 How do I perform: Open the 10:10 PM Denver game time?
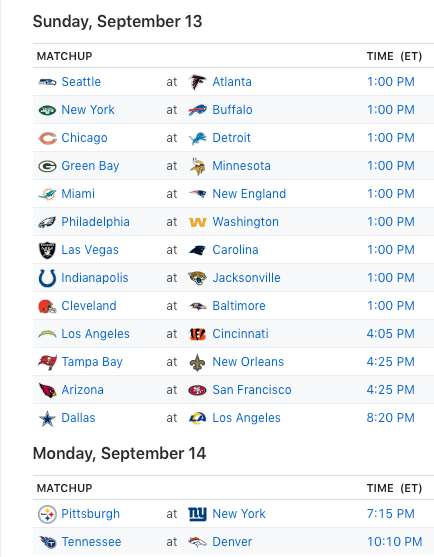pyautogui.click(x=394, y=542)
